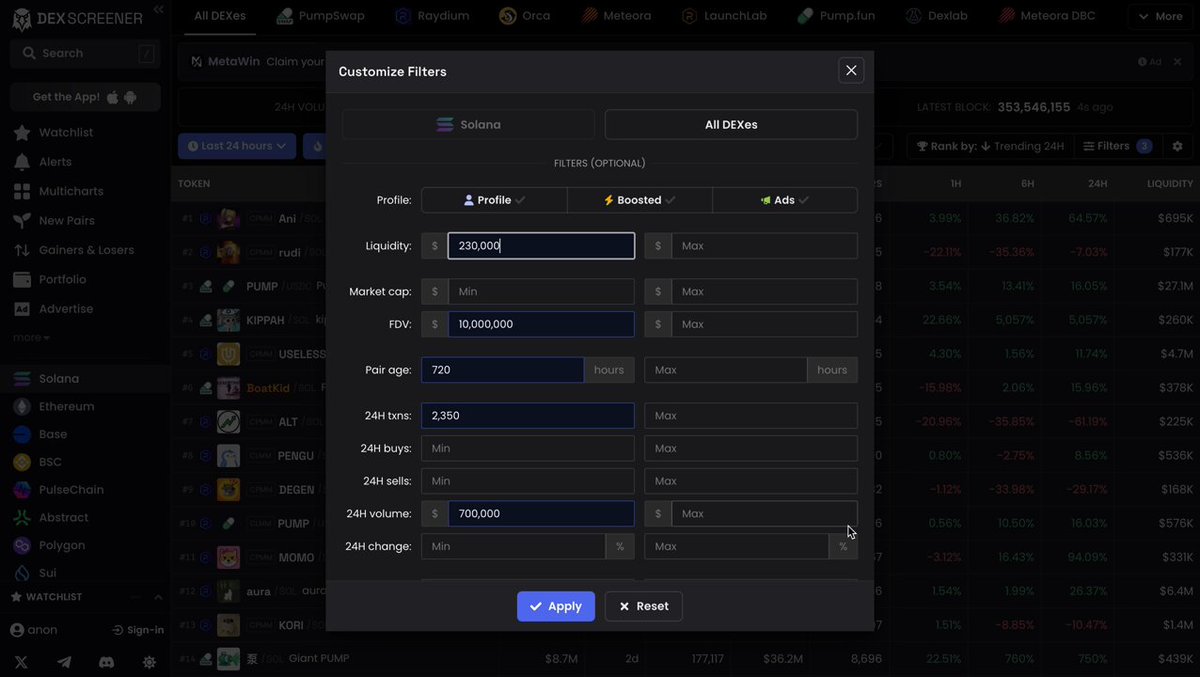The height and width of the screenshot is (677, 1200).
Task: Open the Telegram link icon
Action: click(x=64, y=662)
